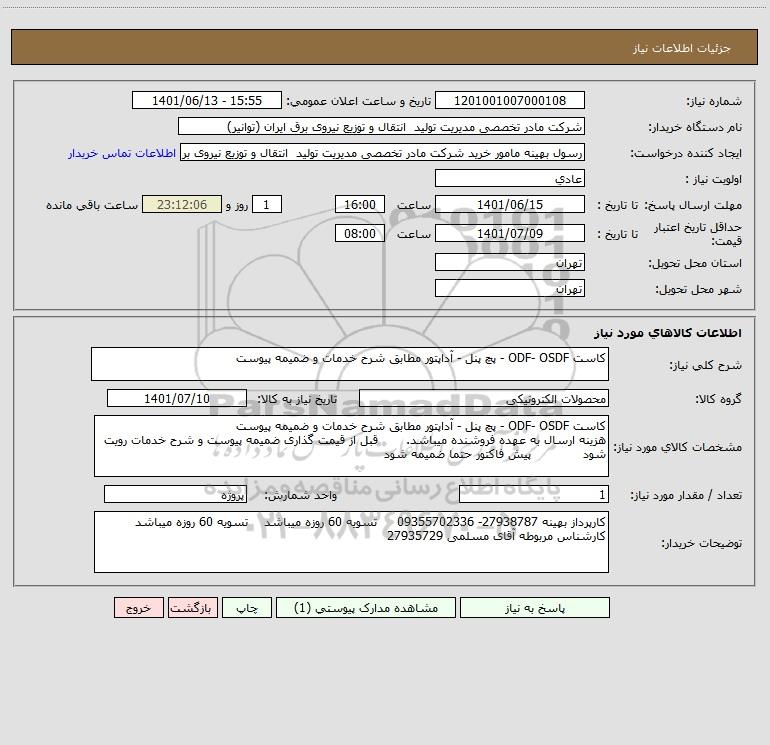The image size is (770, 745).
Task: Open مشاهده مدارک پیوستی (1) attachments
Action: [x=366, y=607]
